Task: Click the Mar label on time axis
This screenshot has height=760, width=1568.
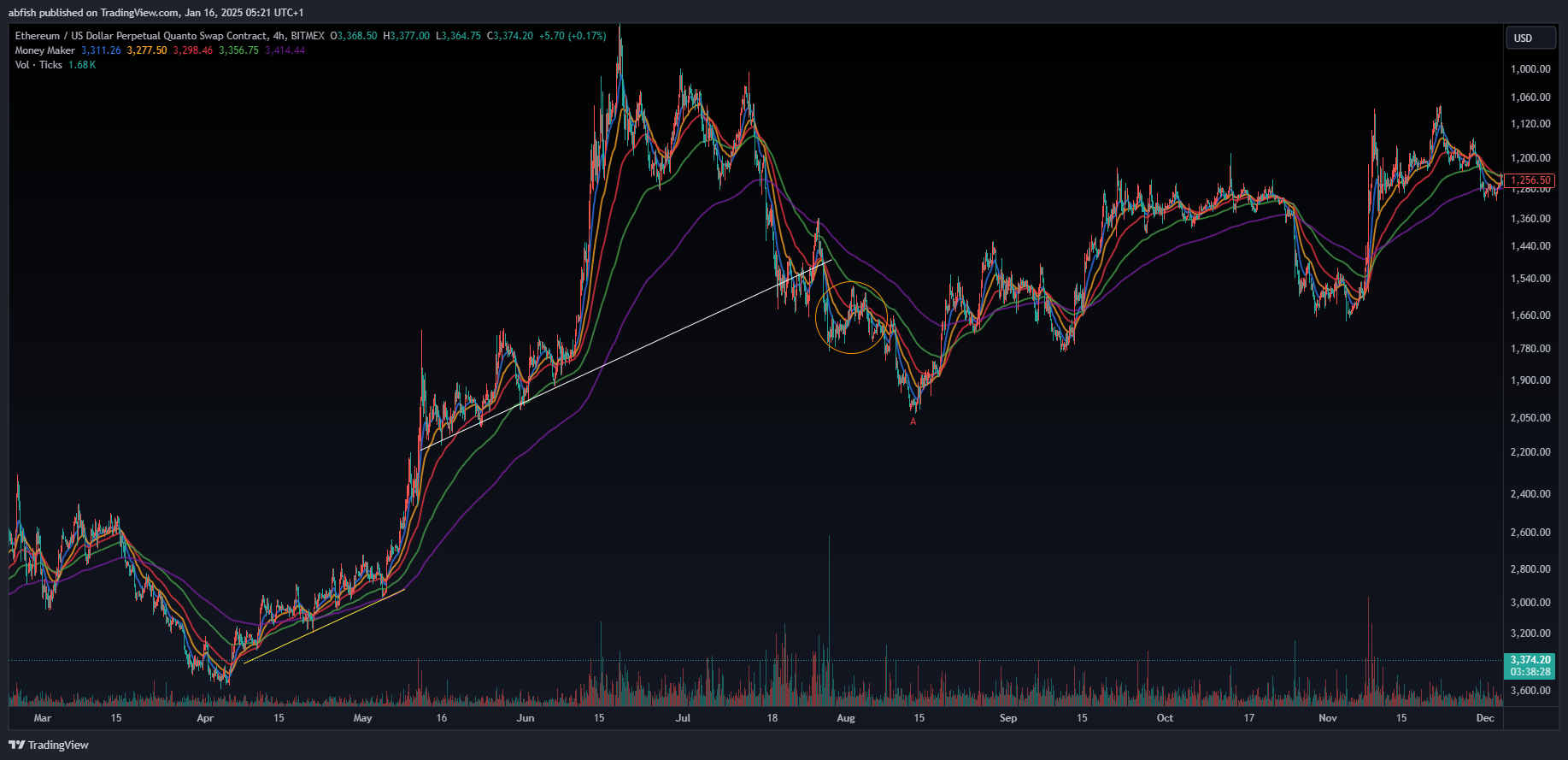Action: pos(43,718)
